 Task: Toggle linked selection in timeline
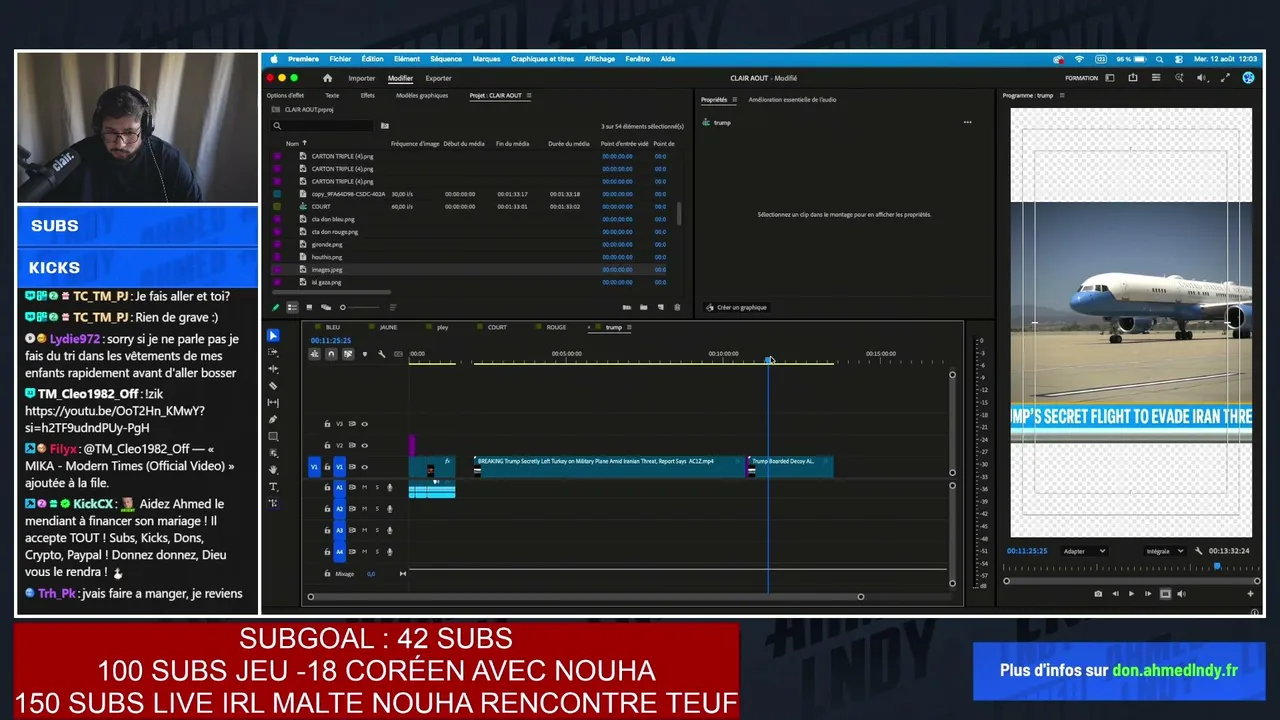348,354
